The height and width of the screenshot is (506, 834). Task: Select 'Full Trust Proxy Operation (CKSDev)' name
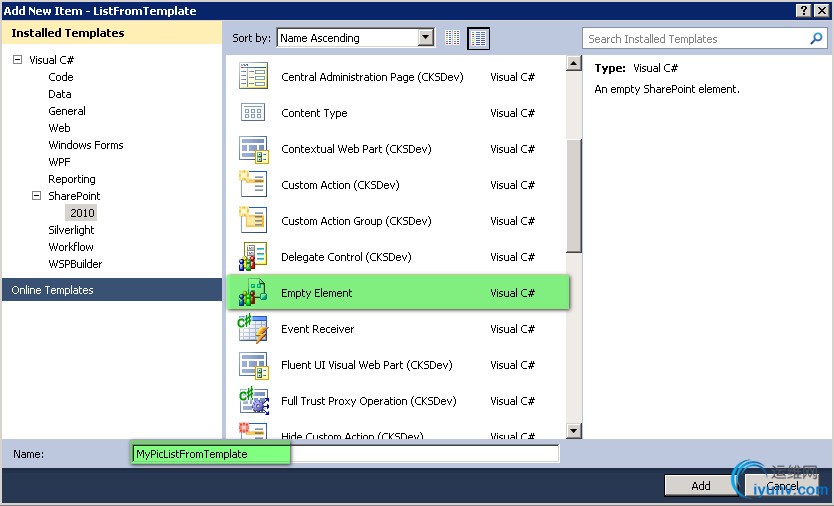point(369,401)
